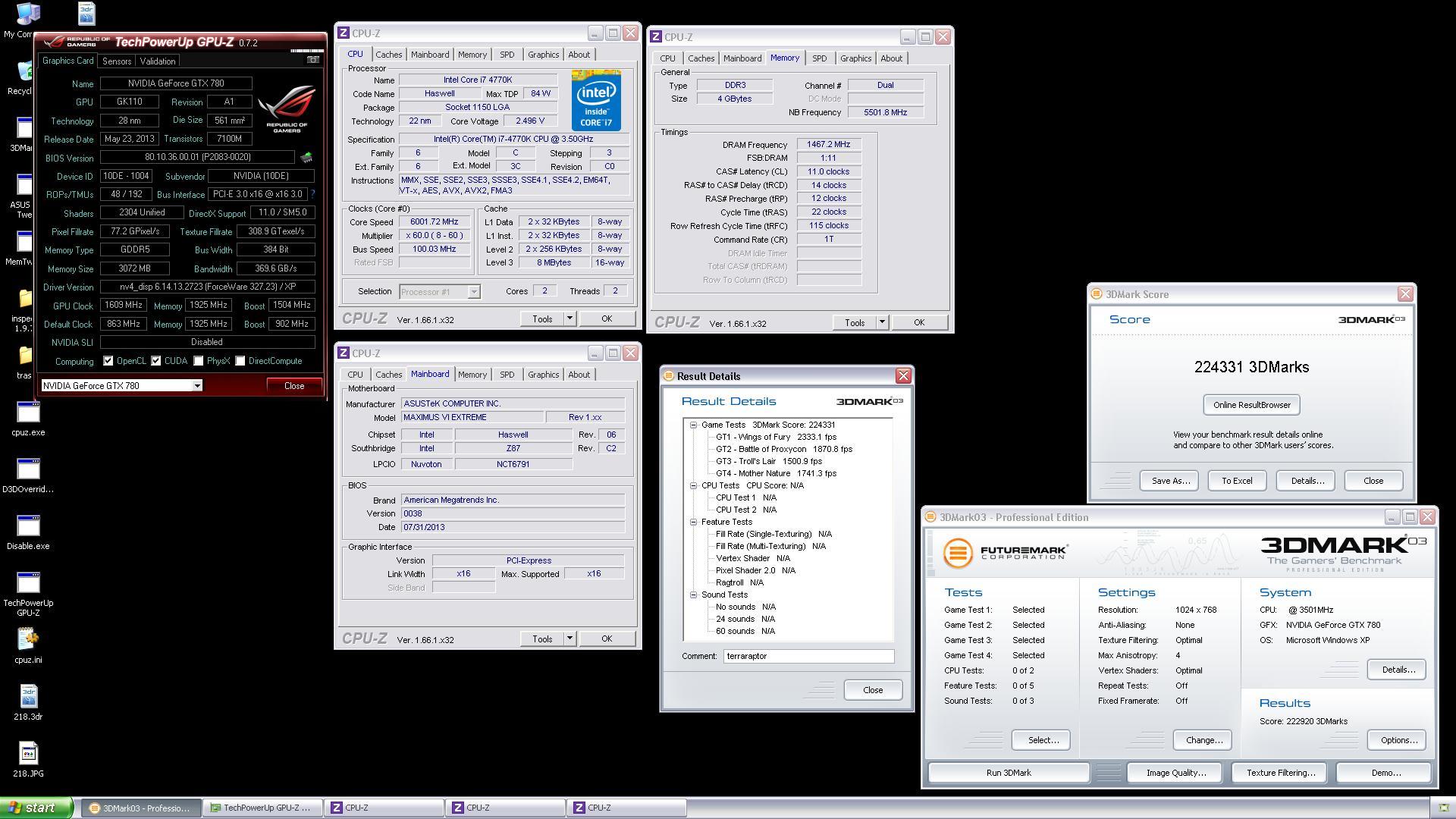
Task: Click Change... button under Settings
Action: (x=1203, y=740)
